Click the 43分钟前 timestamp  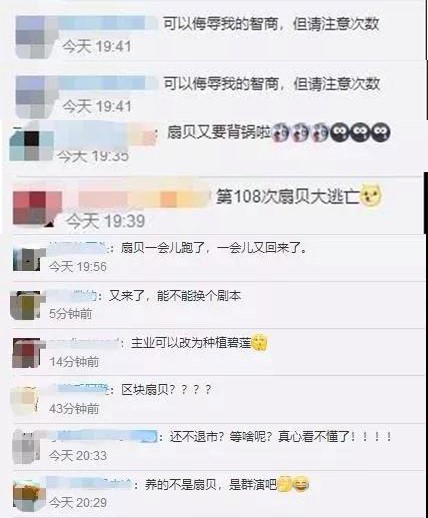coord(74,409)
